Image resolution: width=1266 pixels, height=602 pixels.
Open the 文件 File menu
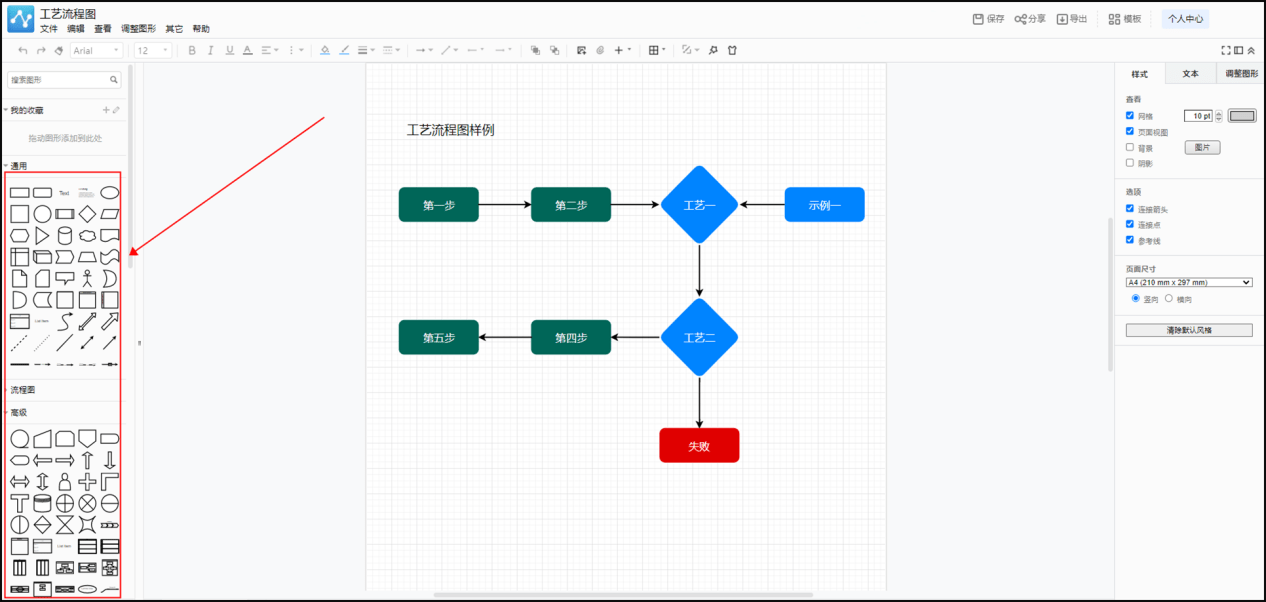(49, 29)
